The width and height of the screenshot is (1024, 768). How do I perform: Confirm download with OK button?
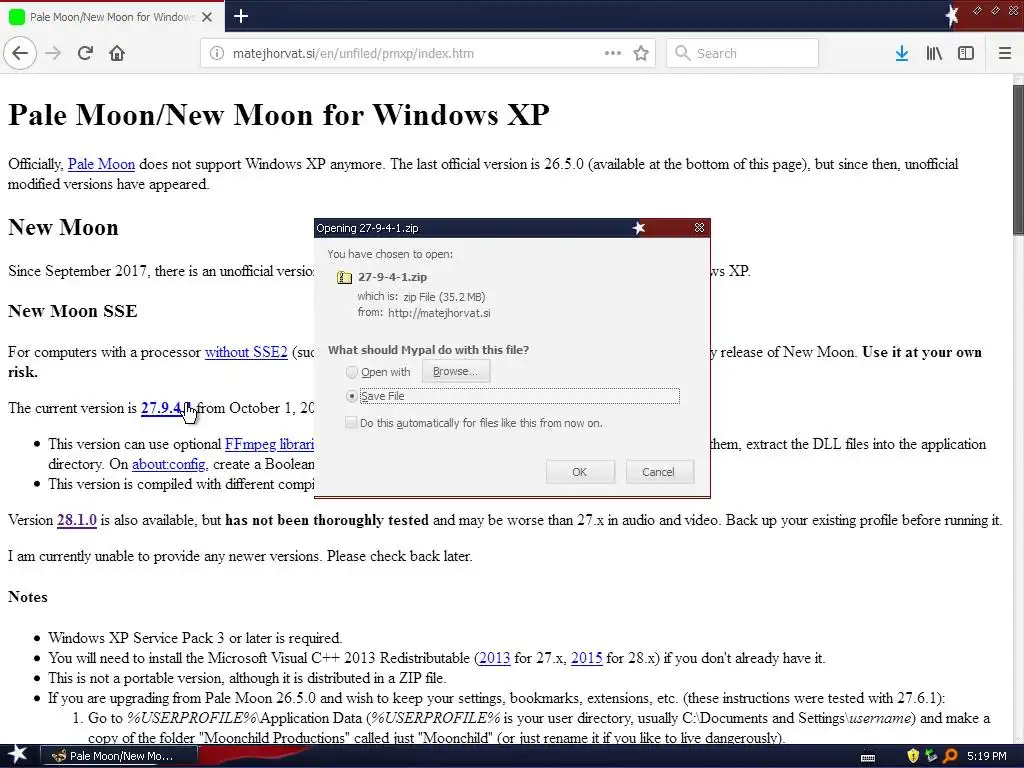pos(579,472)
